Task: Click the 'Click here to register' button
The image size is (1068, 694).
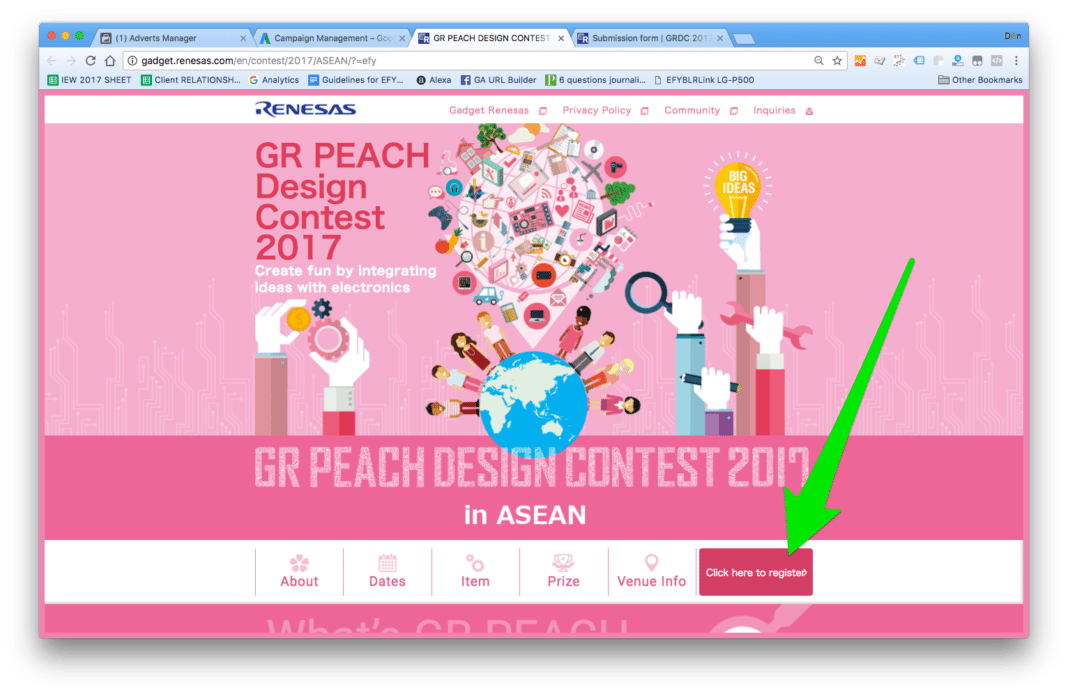Action: 755,572
